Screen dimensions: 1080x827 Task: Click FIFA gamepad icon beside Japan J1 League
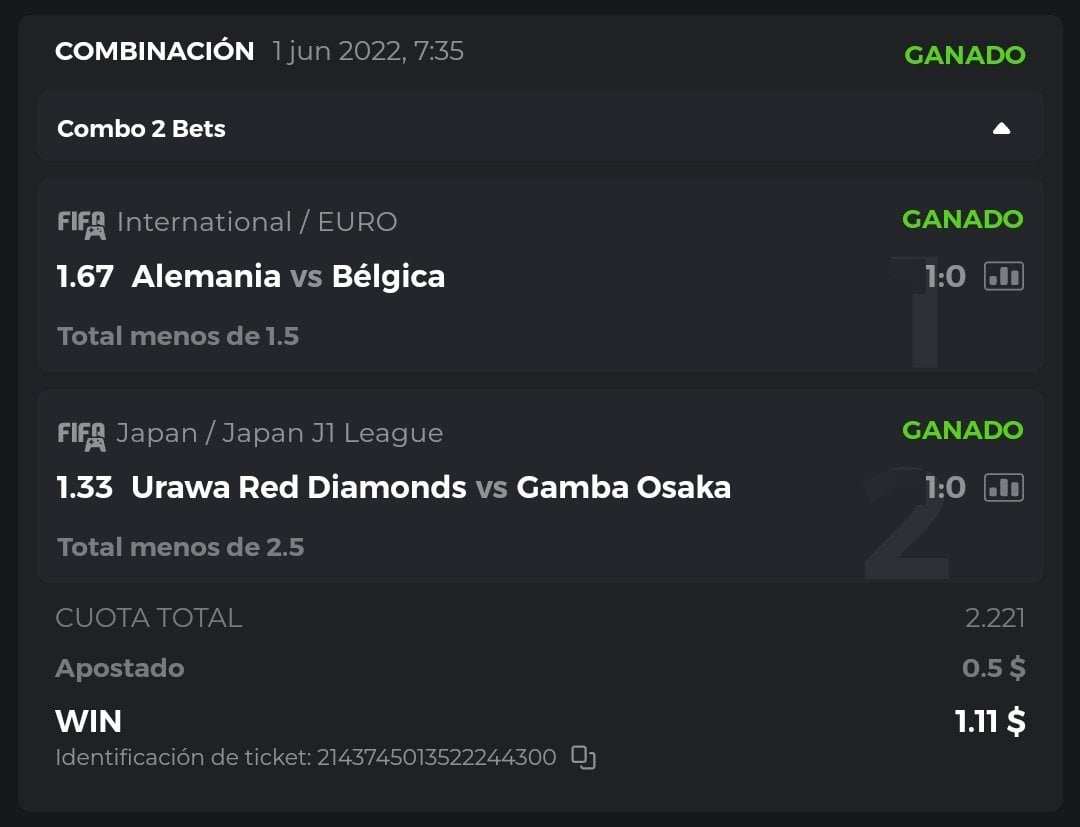tap(81, 434)
